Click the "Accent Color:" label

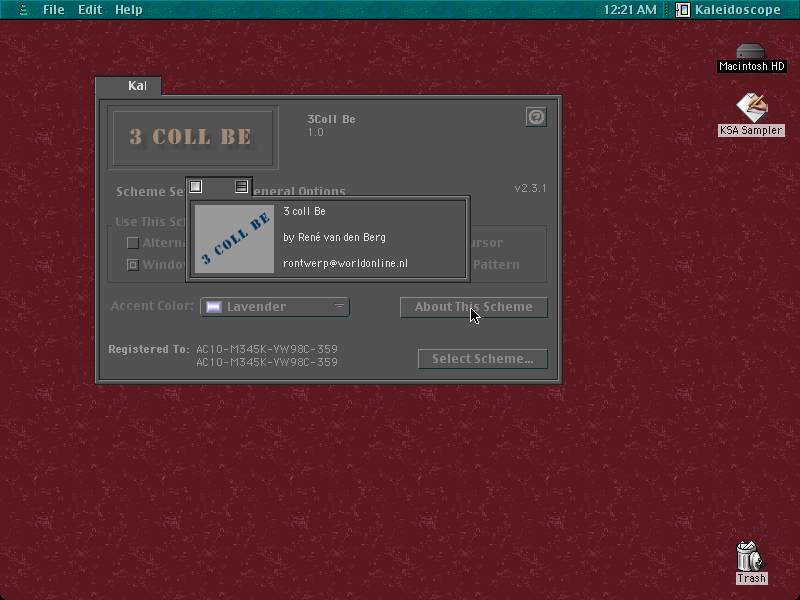(x=153, y=306)
